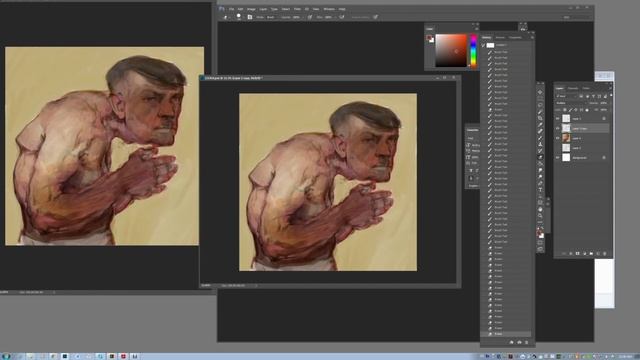This screenshot has height=360, width=640.
Task: Select the Zoom tool
Action: 540,216
